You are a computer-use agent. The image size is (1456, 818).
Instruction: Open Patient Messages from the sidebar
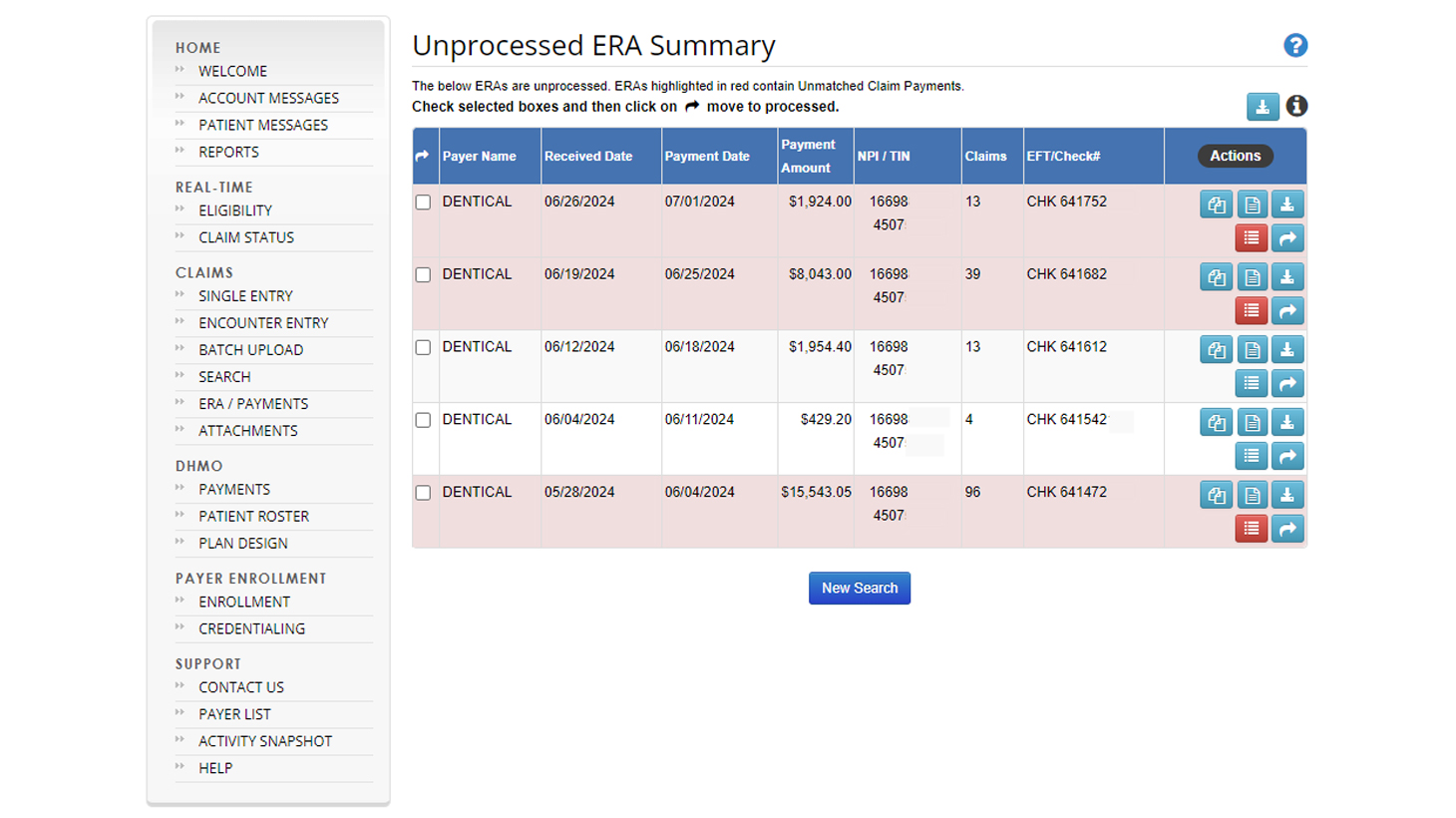pyautogui.click(x=263, y=125)
